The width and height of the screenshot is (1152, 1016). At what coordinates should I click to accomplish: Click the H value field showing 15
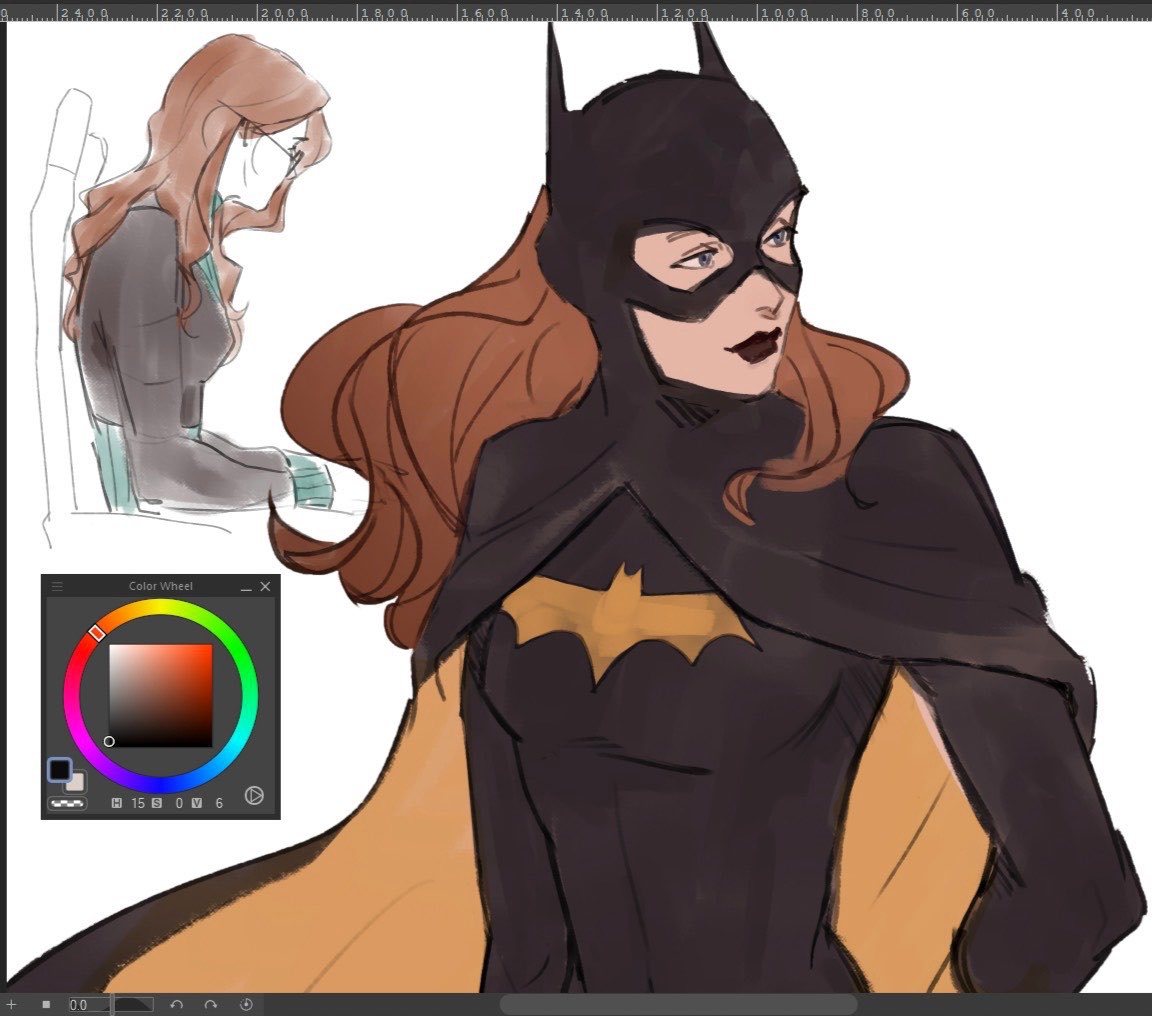(x=137, y=803)
